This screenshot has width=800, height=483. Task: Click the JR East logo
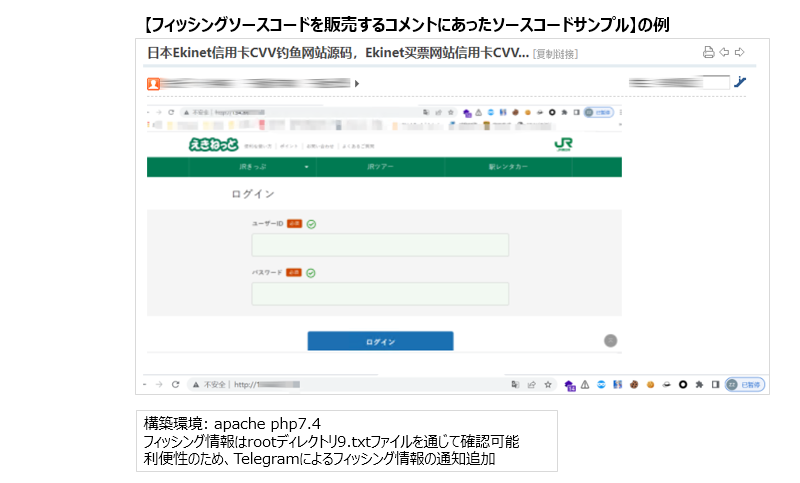pos(563,144)
